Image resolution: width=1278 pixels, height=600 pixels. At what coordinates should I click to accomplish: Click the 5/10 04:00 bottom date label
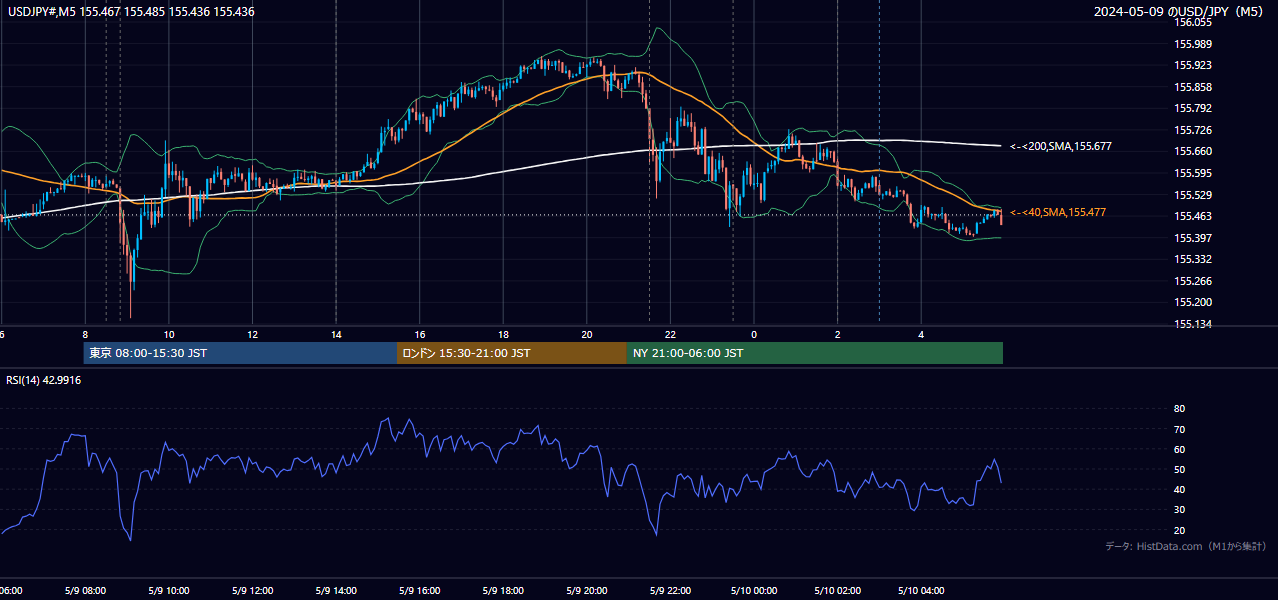coord(921,591)
